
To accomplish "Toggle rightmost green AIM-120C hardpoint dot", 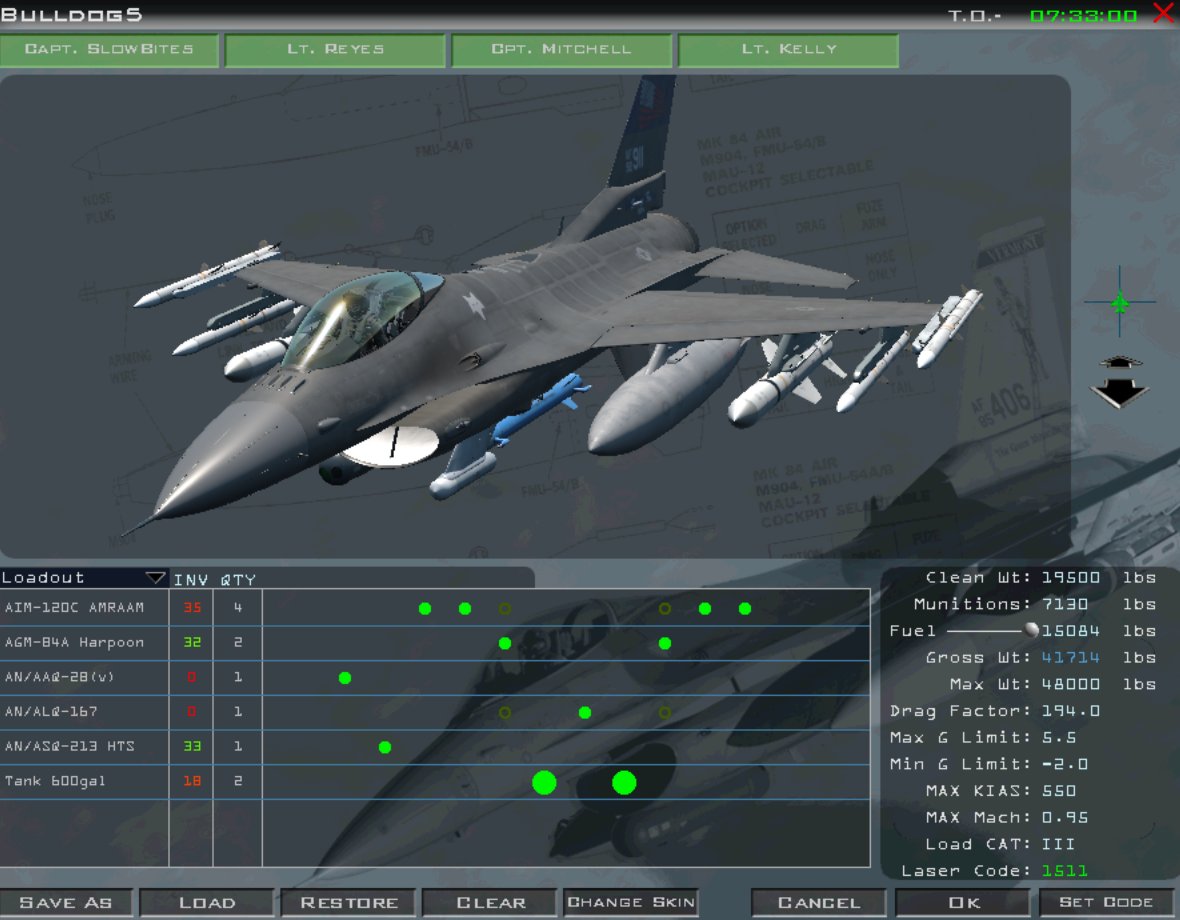I will pos(745,609).
